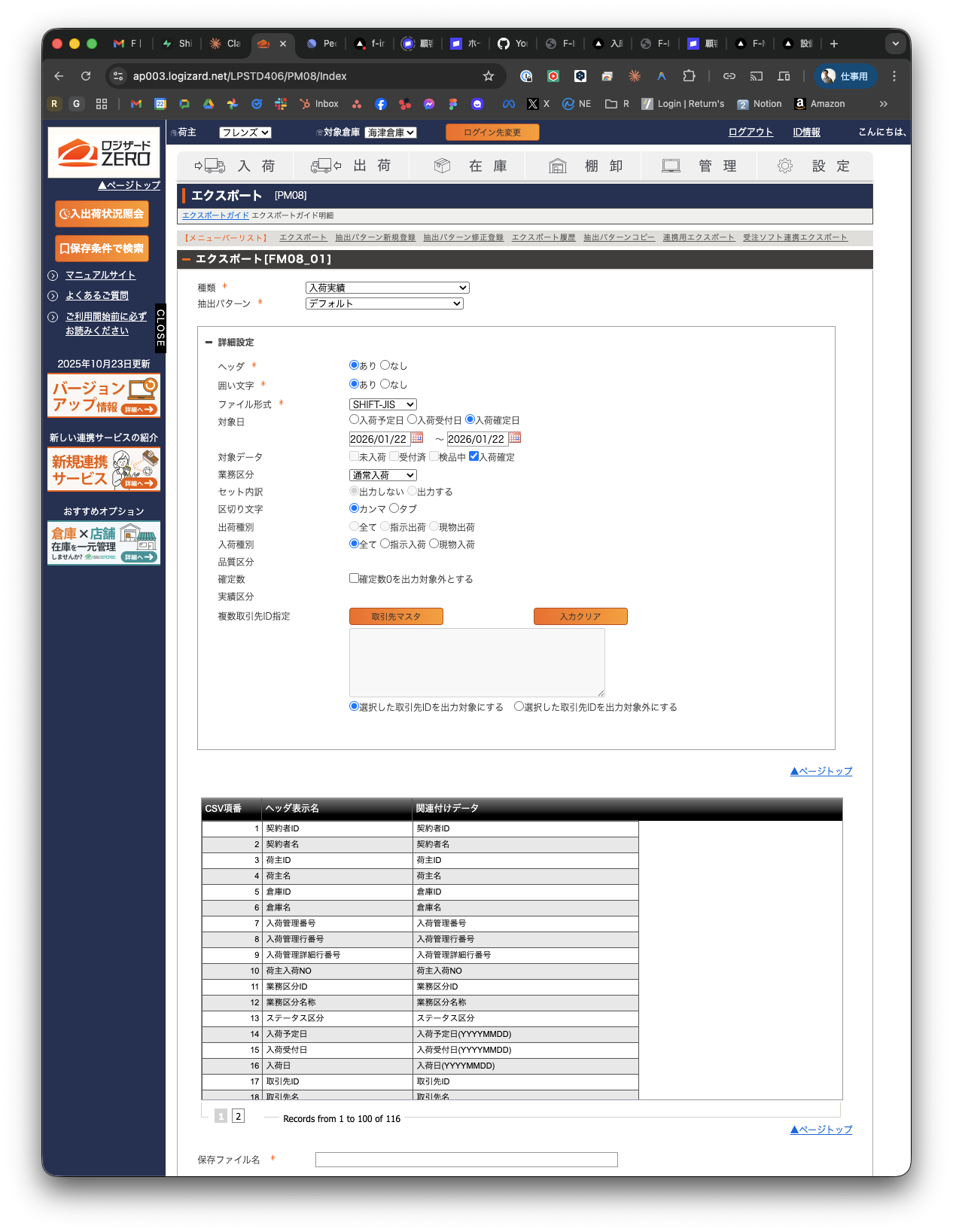Viewport: 953px width, 1232px height.
Task: Open the Google Drive bookmark icon
Action: pyautogui.click(x=209, y=104)
